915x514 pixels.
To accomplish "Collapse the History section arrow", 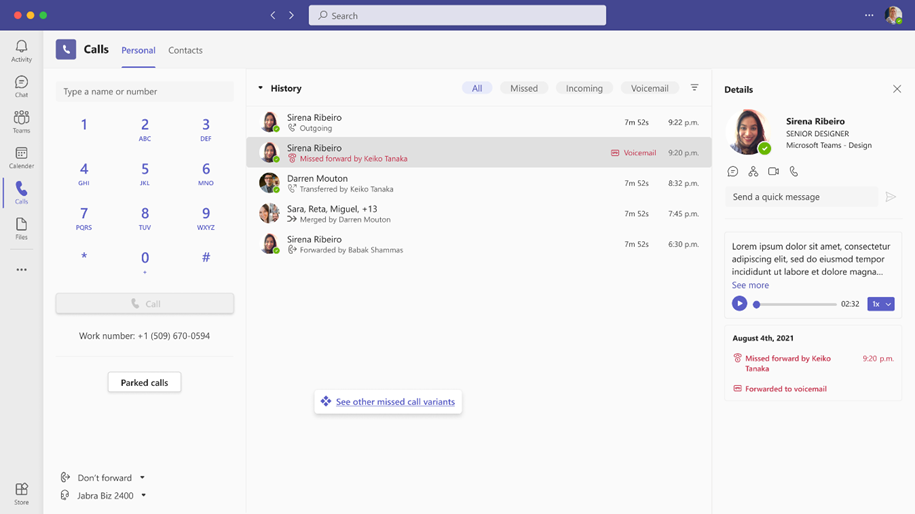I will [x=260, y=88].
